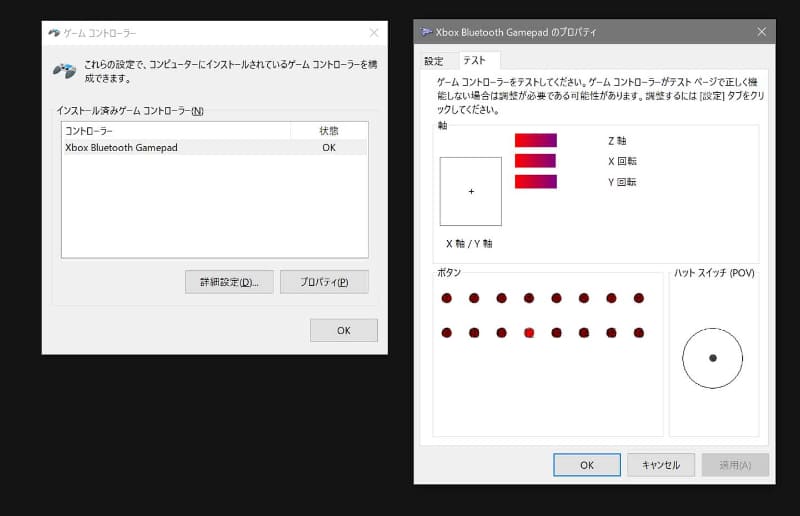The height and width of the screenshot is (516, 800).
Task: Click the X 軸 / Y 軸 label
Action: 469,243
